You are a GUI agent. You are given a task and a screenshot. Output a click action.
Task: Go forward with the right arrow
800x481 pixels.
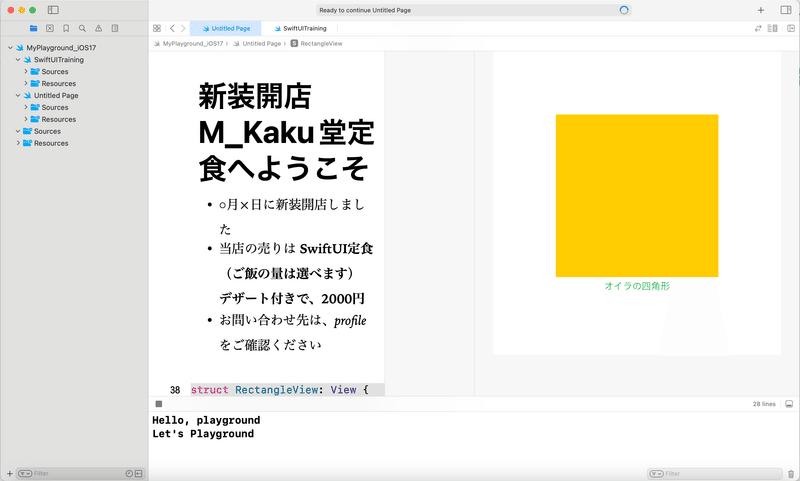(x=183, y=29)
